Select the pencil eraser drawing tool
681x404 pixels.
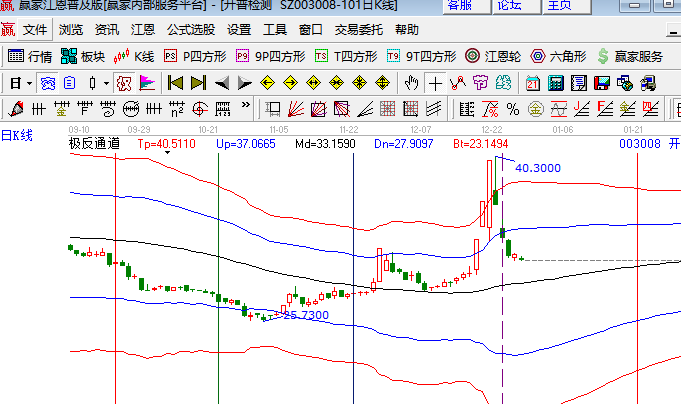pyautogui.click(x=16, y=109)
